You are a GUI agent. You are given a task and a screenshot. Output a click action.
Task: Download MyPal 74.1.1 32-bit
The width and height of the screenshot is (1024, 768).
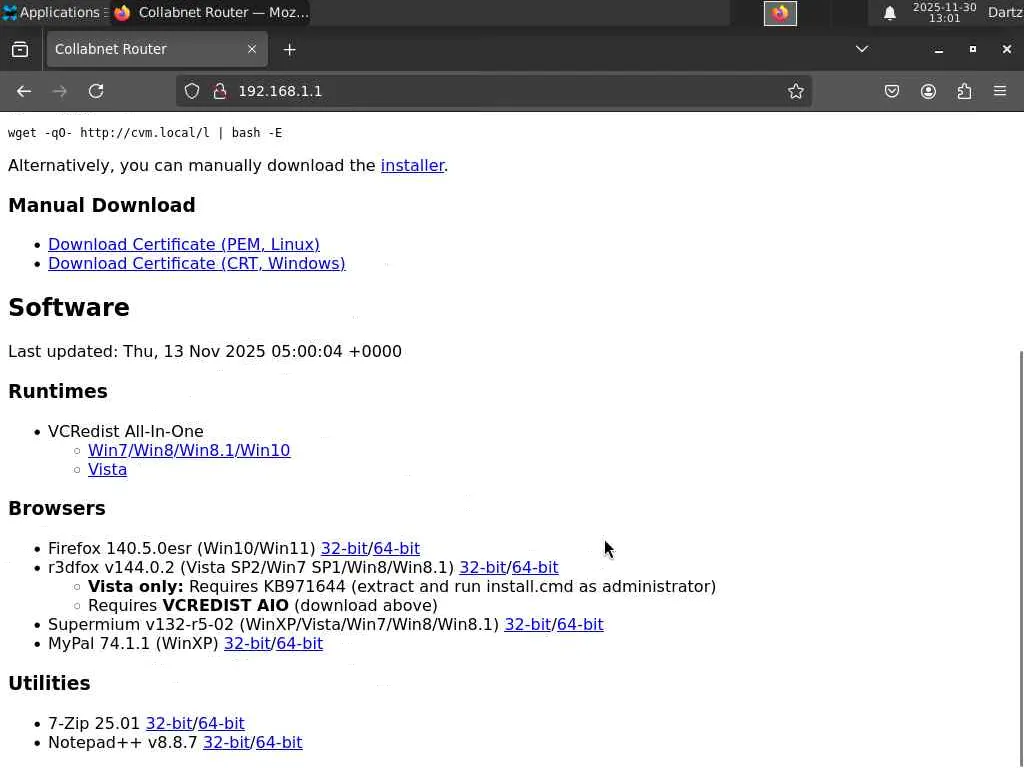247,643
